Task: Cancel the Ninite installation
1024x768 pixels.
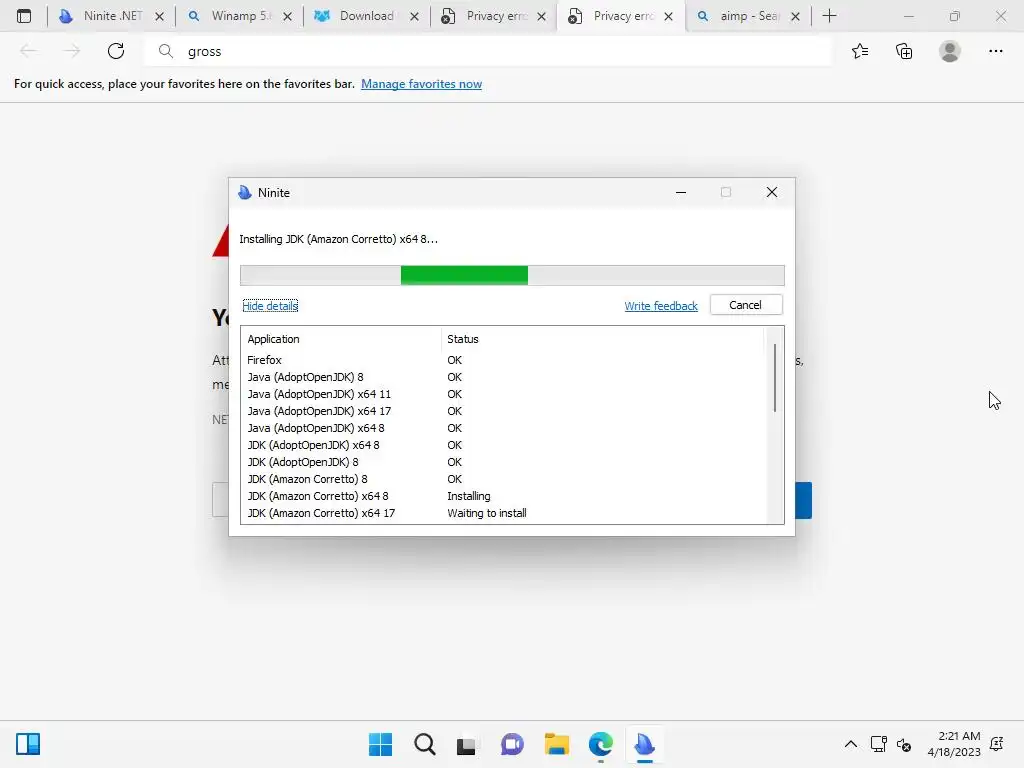Action: (746, 305)
